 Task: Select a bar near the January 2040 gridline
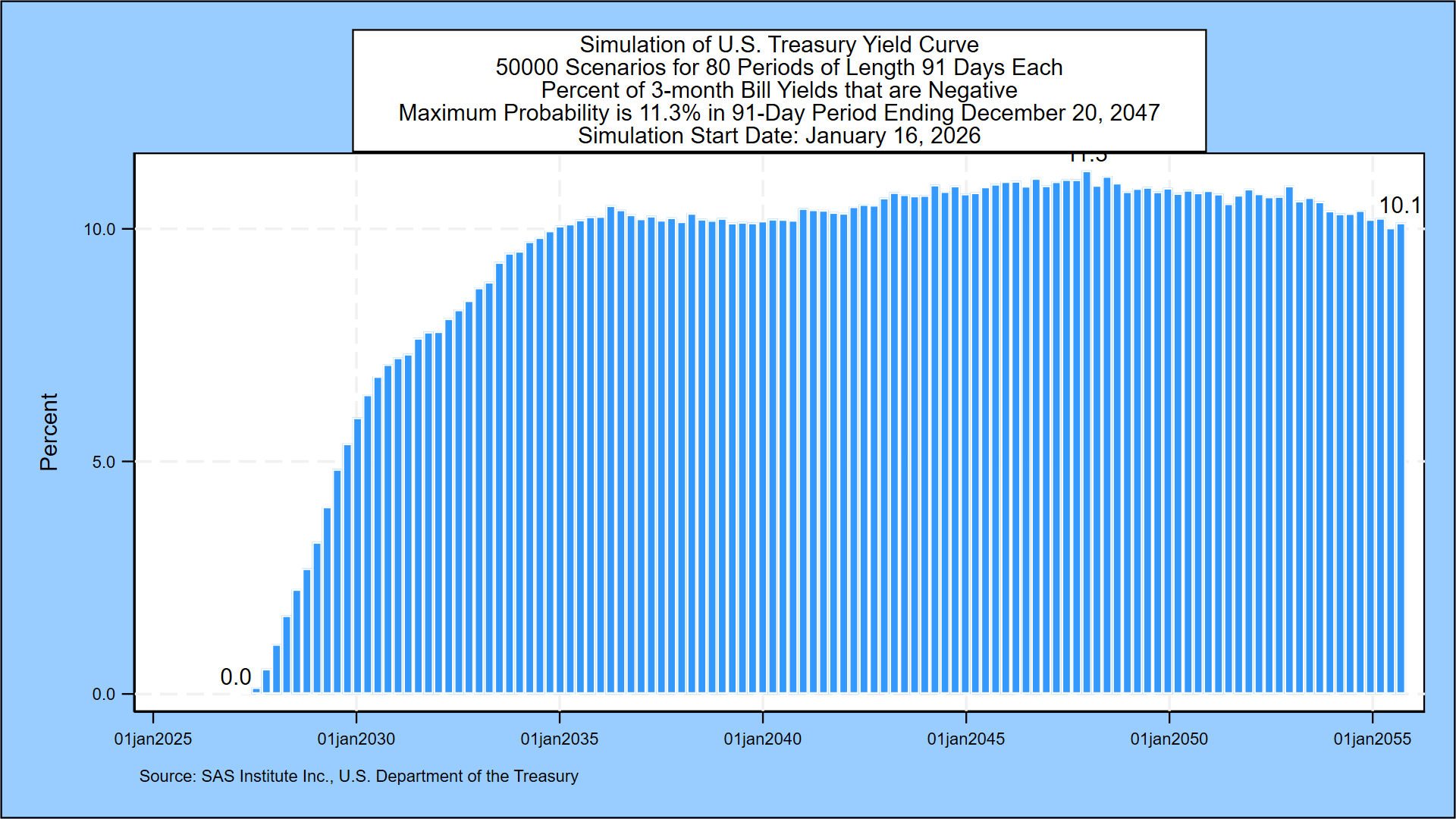click(x=763, y=455)
